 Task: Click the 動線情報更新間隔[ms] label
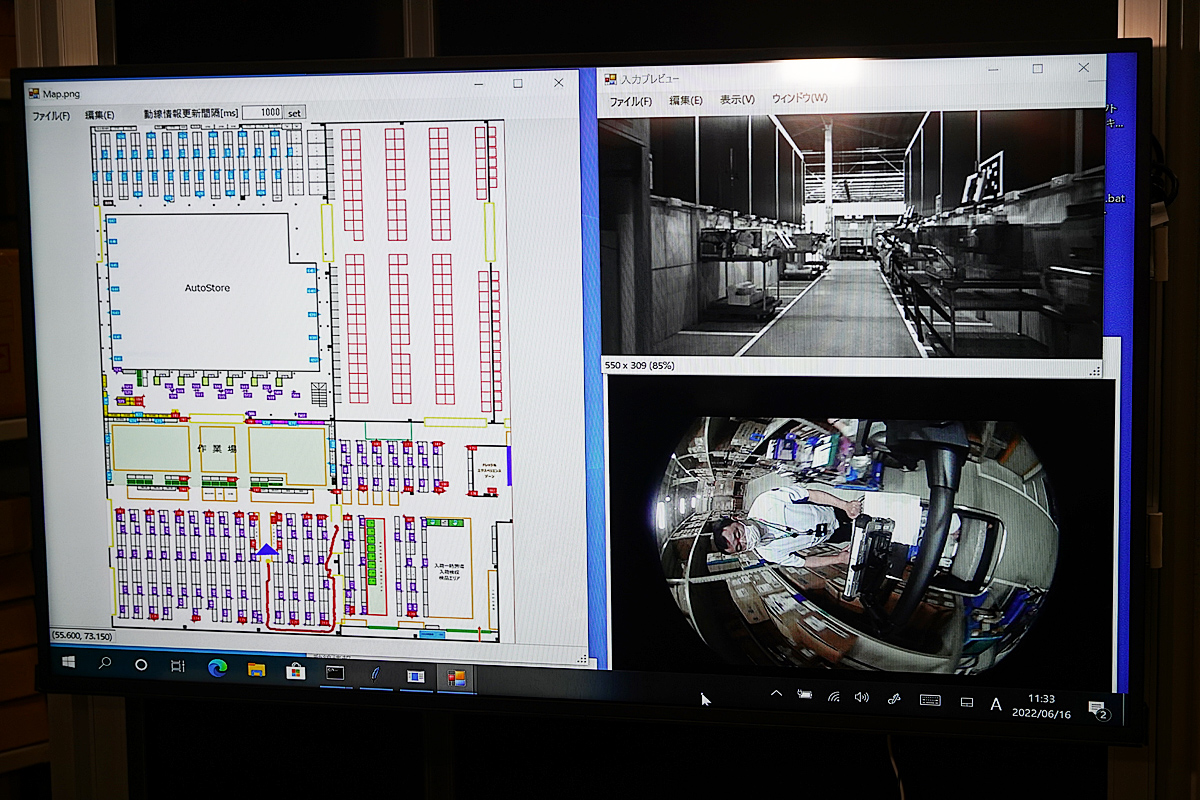coord(190,114)
